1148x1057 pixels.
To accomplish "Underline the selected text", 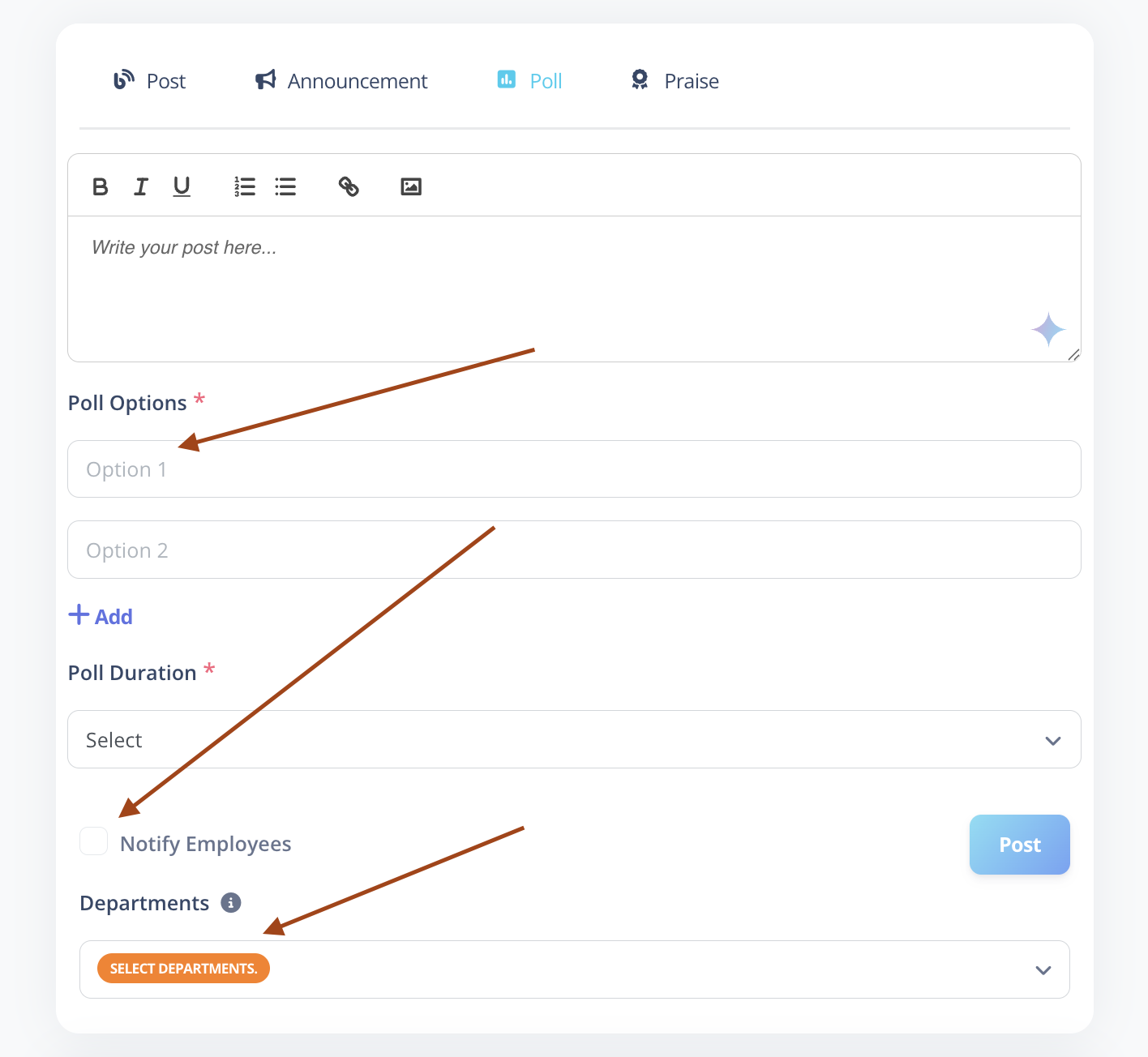I will pyautogui.click(x=182, y=186).
